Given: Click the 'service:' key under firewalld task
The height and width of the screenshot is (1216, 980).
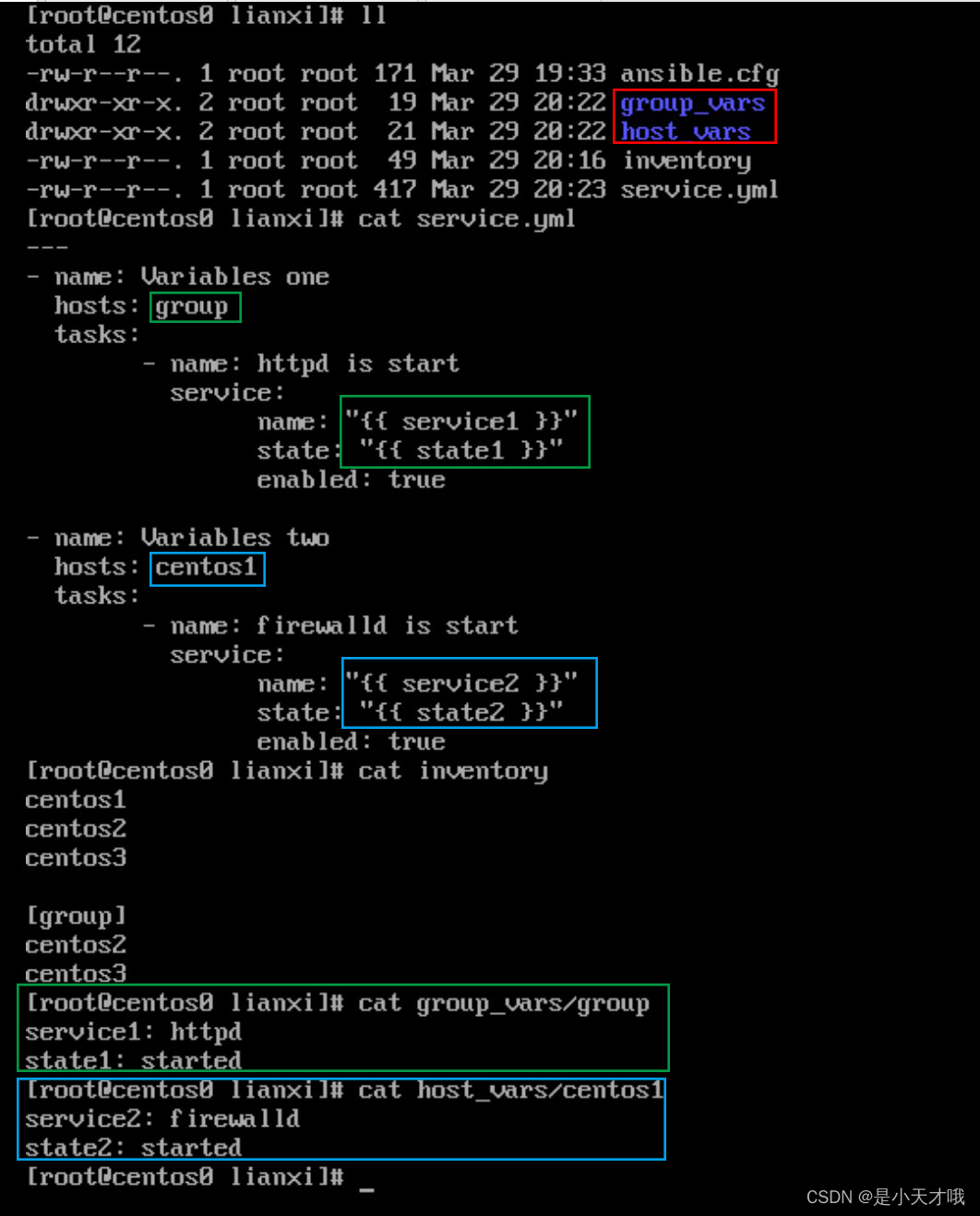Looking at the screenshot, I should click(227, 655).
